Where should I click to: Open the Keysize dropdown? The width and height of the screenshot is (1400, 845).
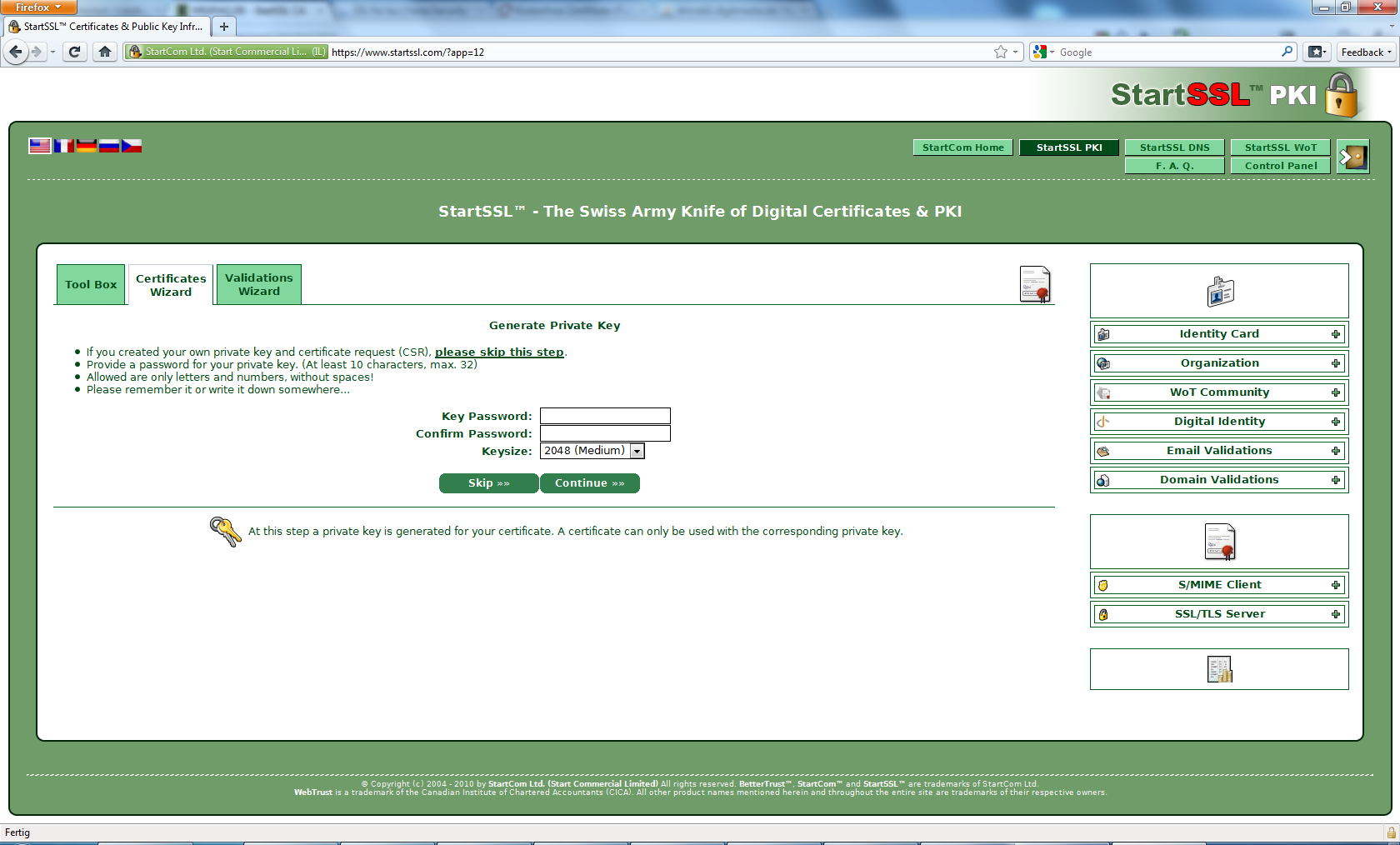pyautogui.click(x=592, y=451)
